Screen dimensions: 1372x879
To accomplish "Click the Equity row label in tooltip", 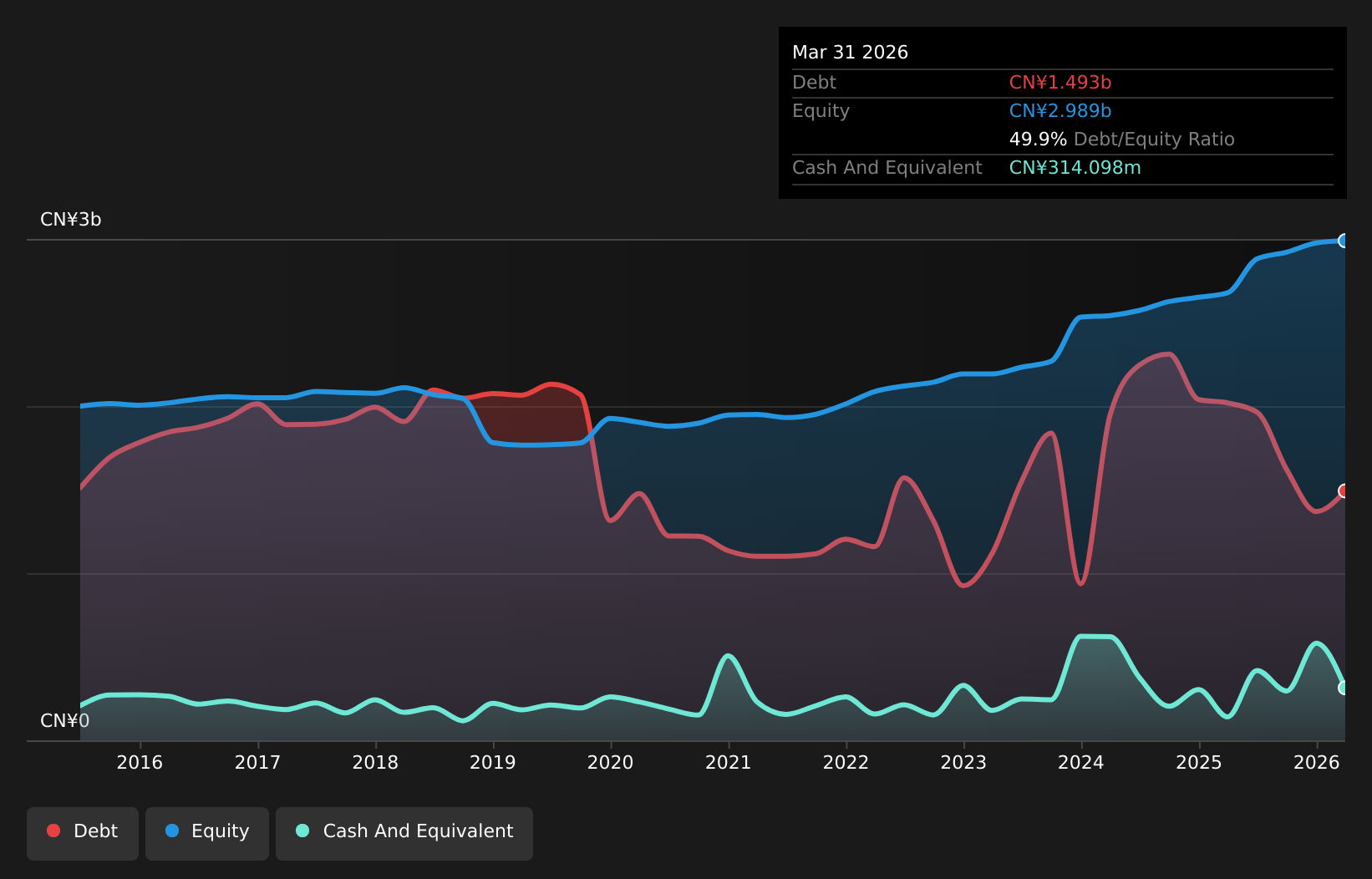I will [x=821, y=111].
